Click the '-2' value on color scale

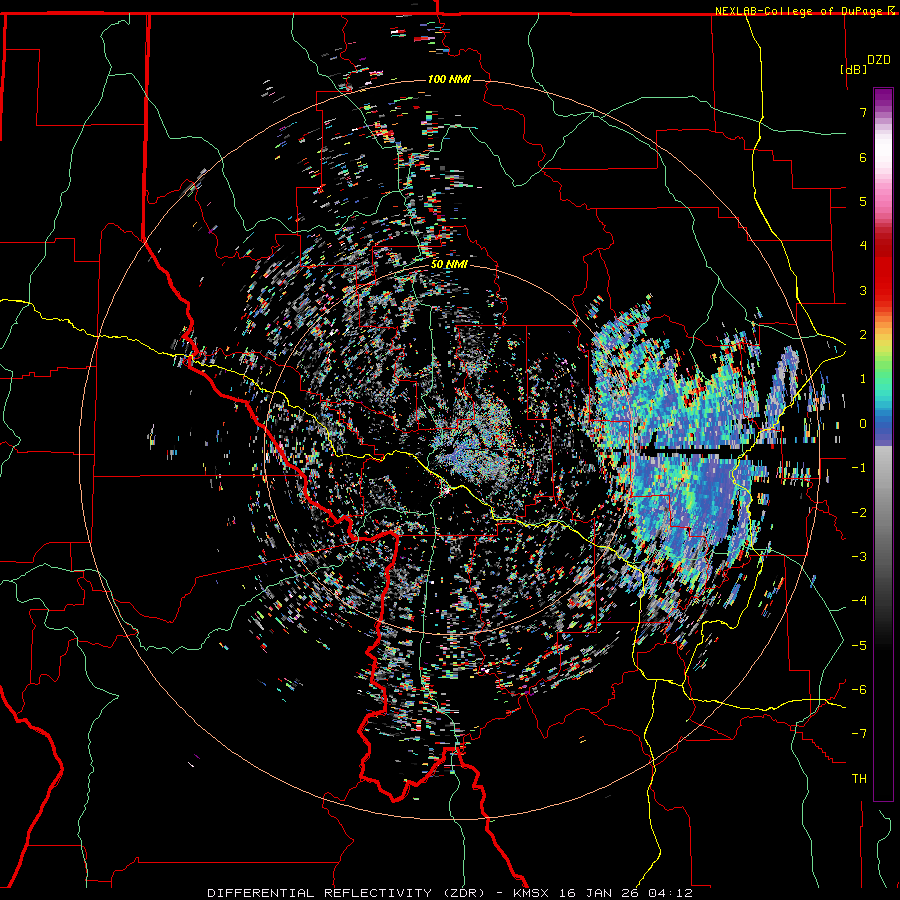pyautogui.click(x=859, y=513)
